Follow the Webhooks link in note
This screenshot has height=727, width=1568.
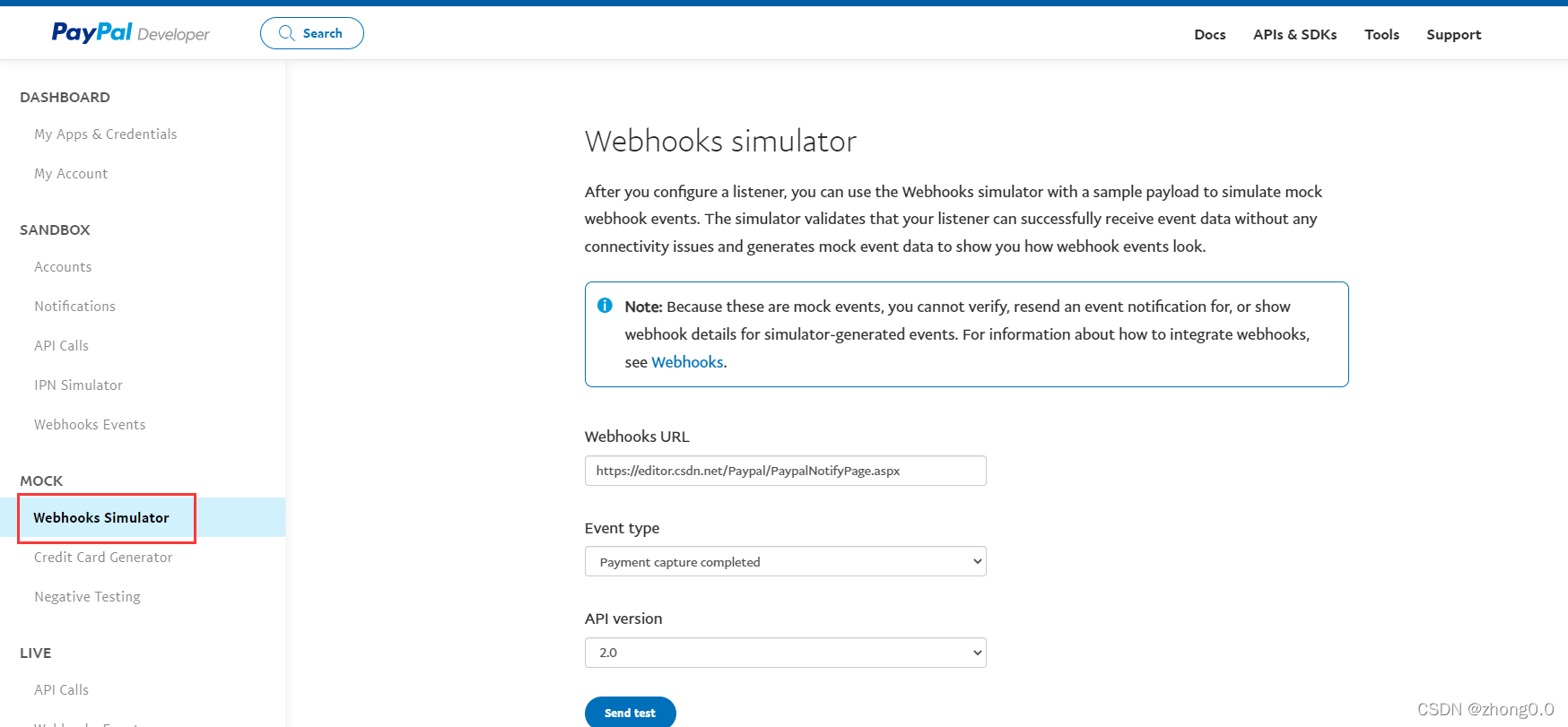(687, 362)
